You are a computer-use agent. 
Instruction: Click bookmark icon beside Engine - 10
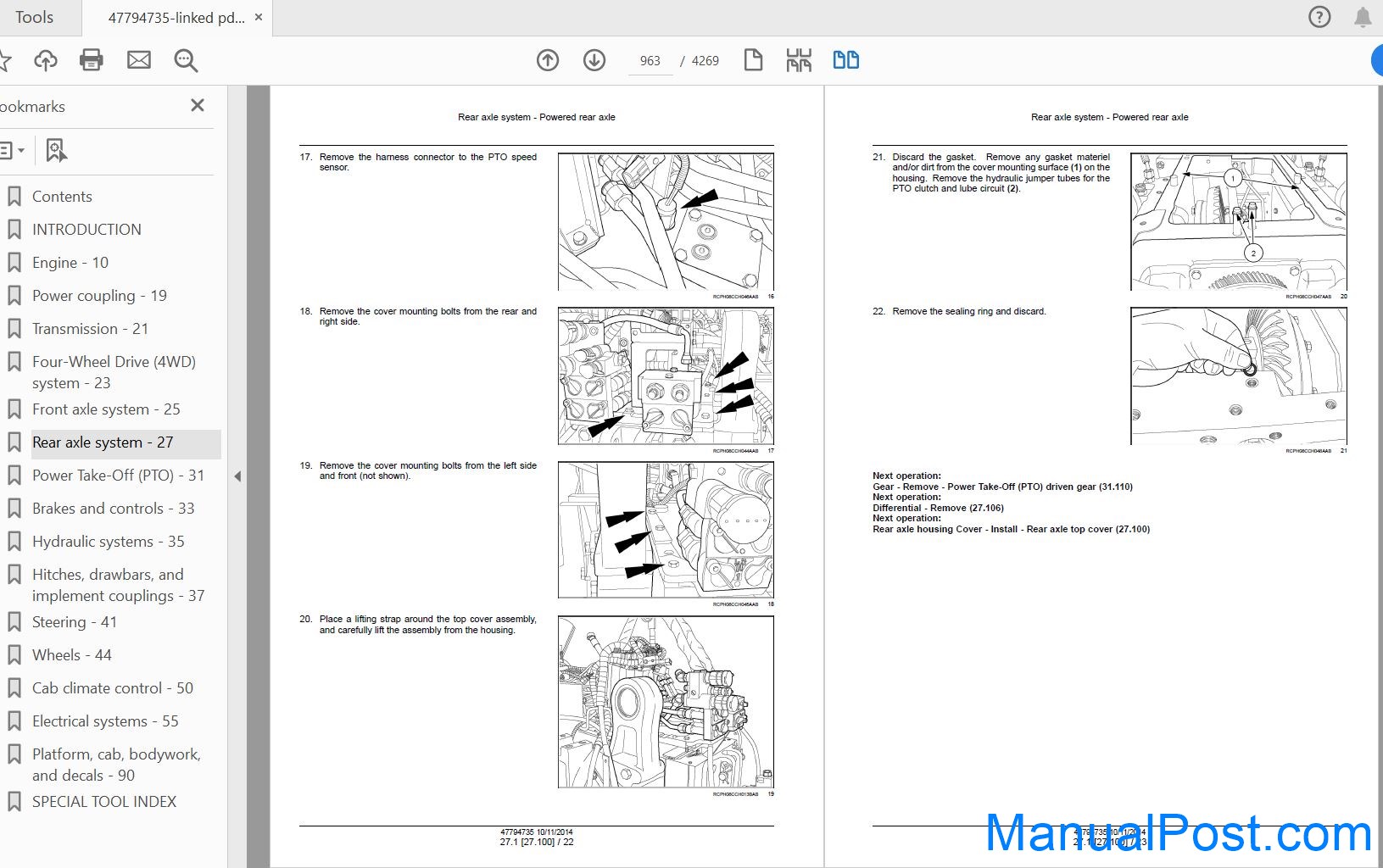(14, 263)
